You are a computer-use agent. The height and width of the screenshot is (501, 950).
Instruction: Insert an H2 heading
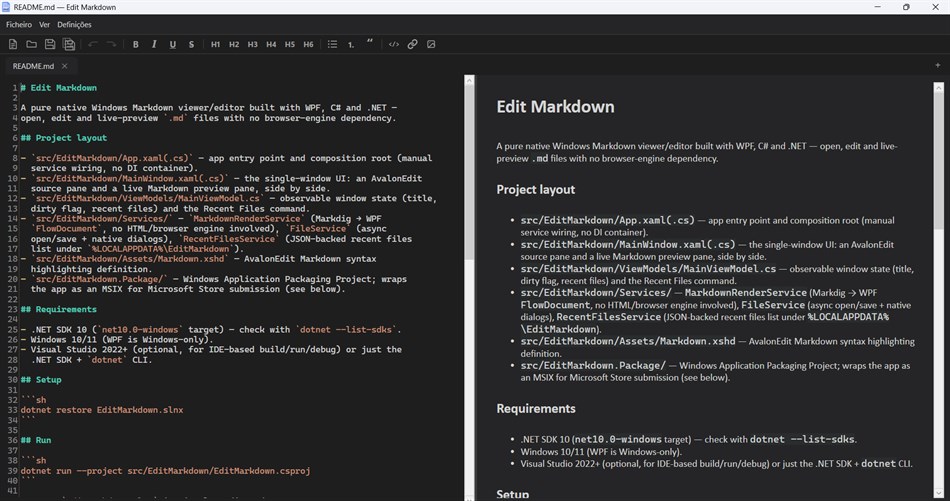pos(234,44)
